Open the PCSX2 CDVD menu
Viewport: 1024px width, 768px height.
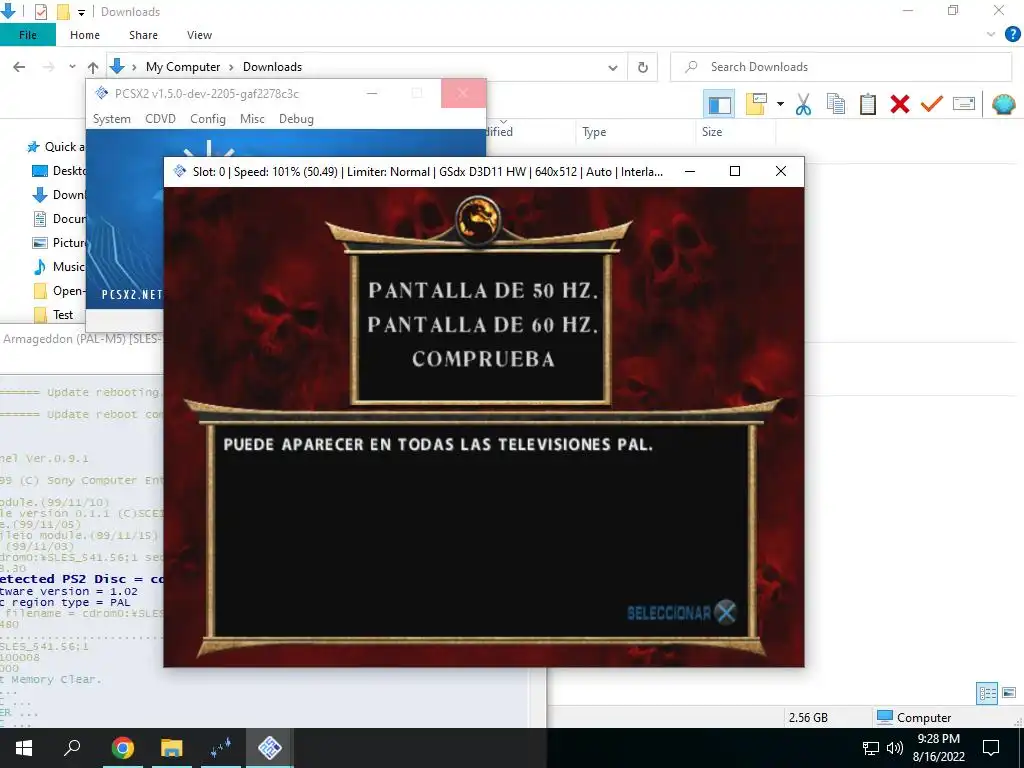pyautogui.click(x=160, y=119)
